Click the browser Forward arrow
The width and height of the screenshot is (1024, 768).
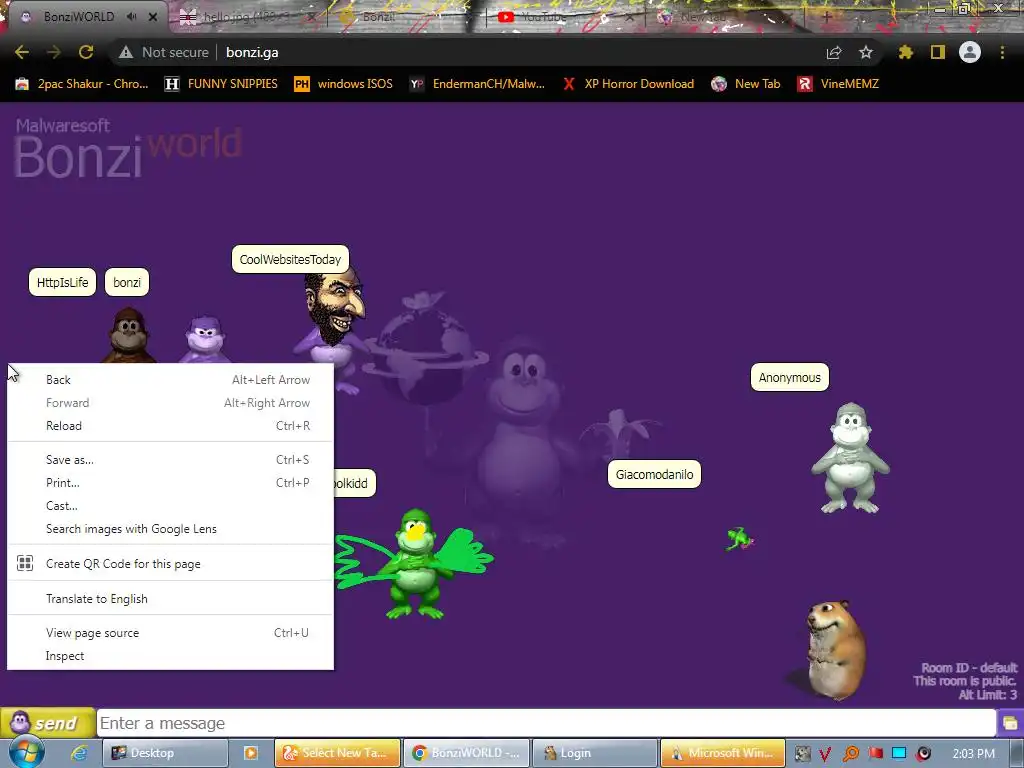tap(54, 52)
